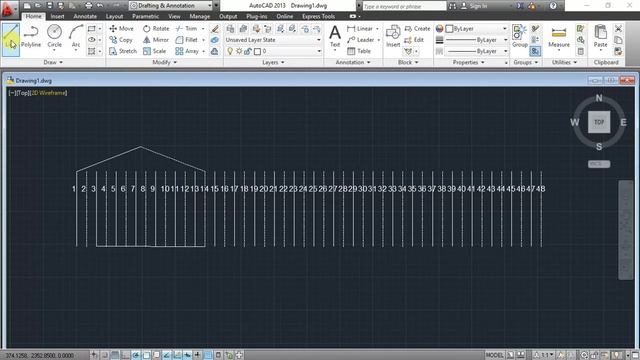Open the Unsaved Layer State dropdown
The height and width of the screenshot is (360, 640).
click(273, 40)
